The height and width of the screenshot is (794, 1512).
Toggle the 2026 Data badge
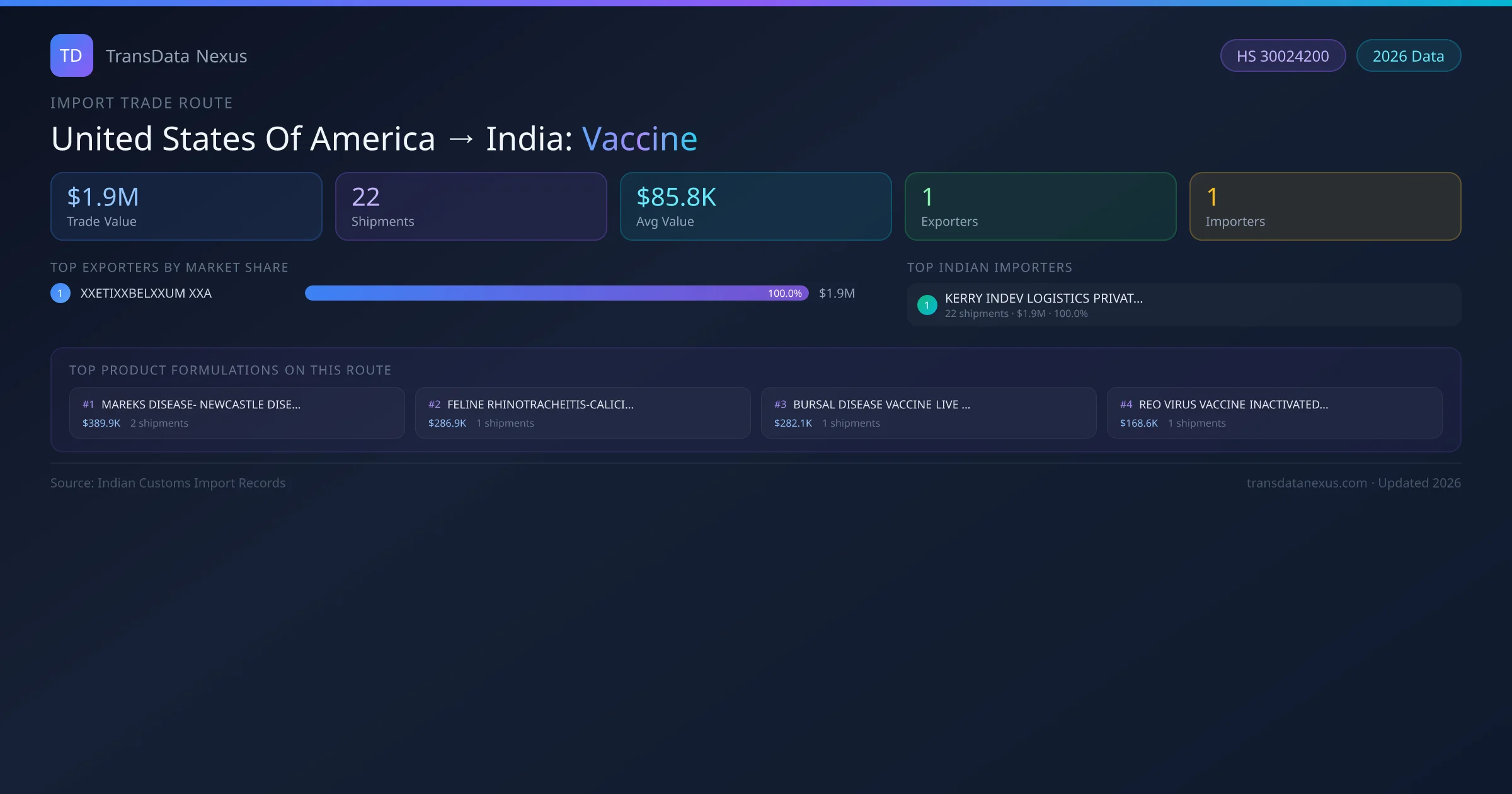pos(1408,55)
